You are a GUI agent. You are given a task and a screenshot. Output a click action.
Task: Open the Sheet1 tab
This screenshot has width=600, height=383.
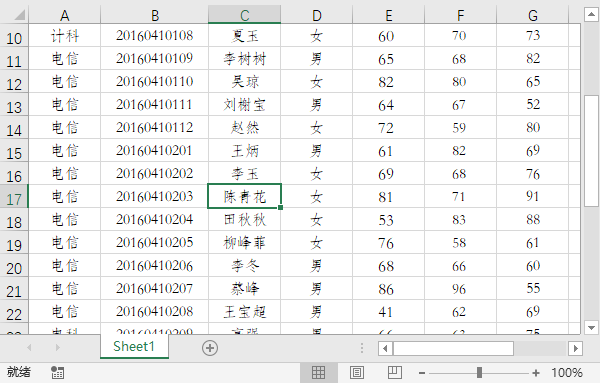tap(134, 347)
